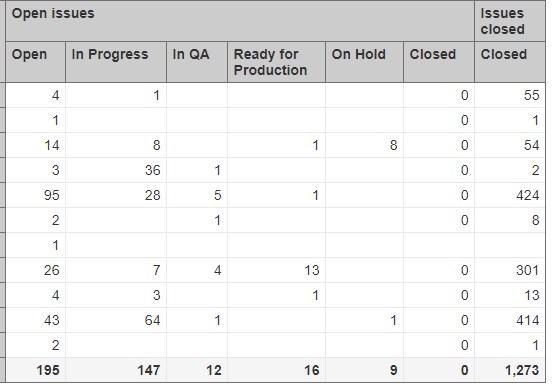Click the Open issues group header
Viewport: 559px width, 388px height.
point(240,21)
